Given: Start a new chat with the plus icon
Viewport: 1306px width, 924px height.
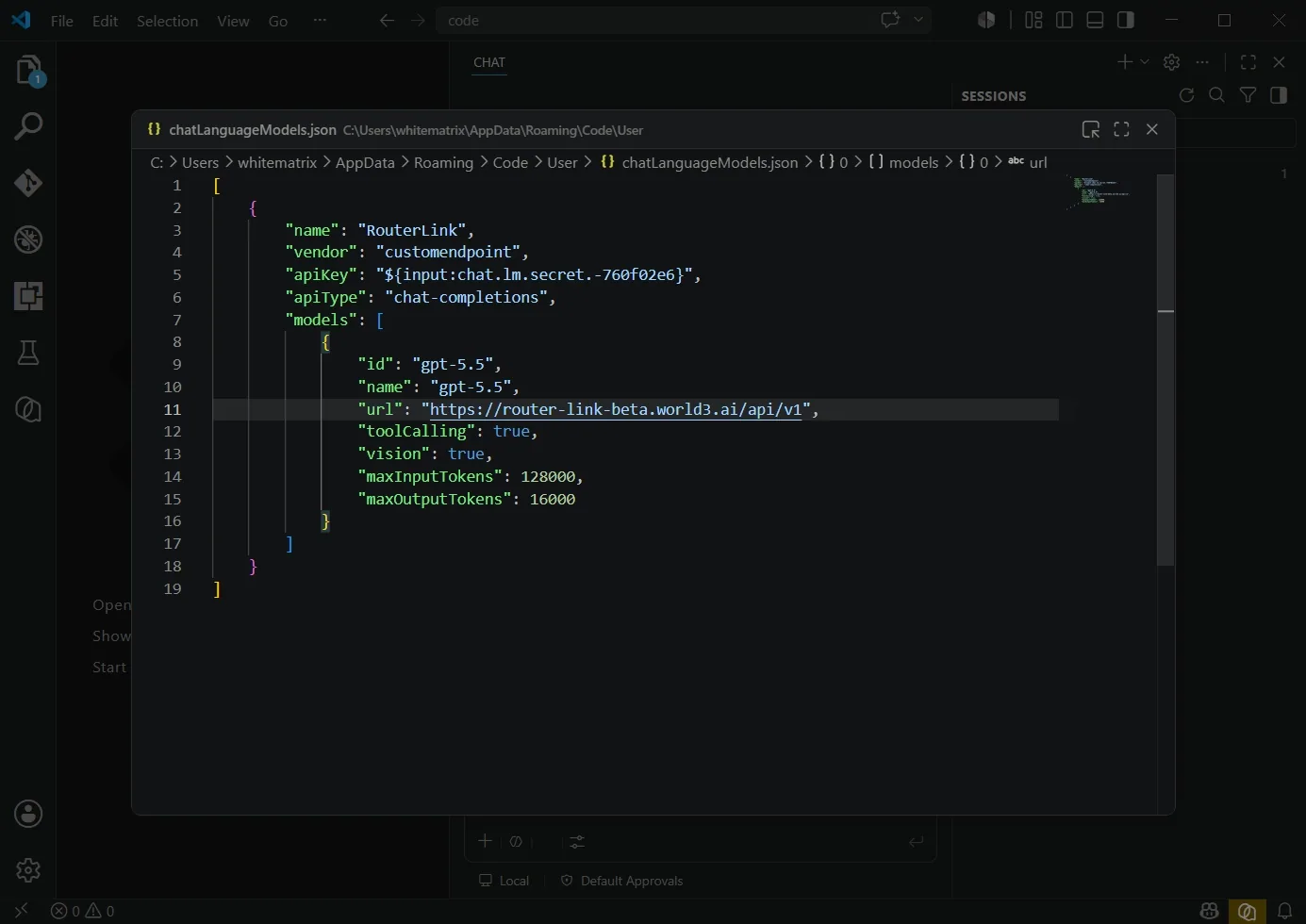Looking at the screenshot, I should point(1124,62).
